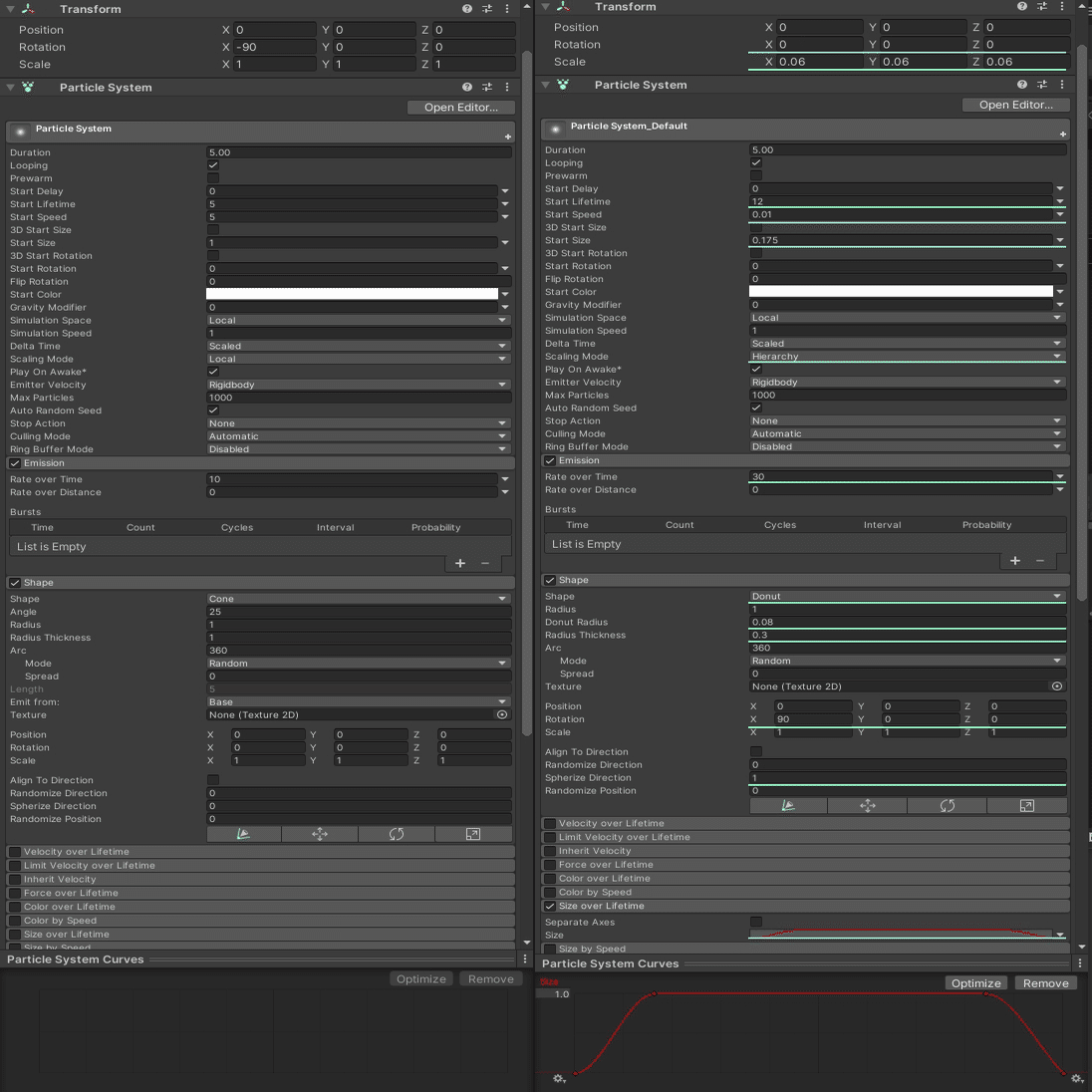The image size is (1092, 1092).
Task: Collapse left Transform component foldout
Action: pyautogui.click(x=10, y=9)
